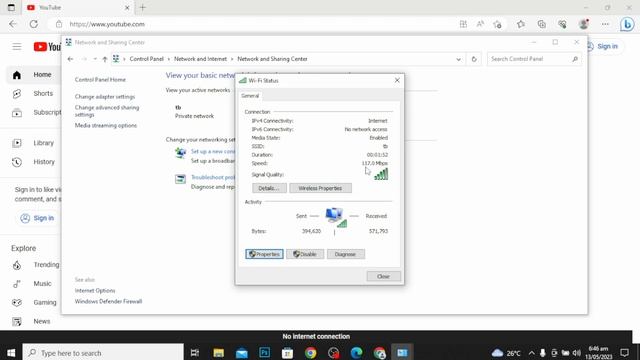Close the YouTube tab
The height and width of the screenshot is (360, 640).
coord(127,7)
